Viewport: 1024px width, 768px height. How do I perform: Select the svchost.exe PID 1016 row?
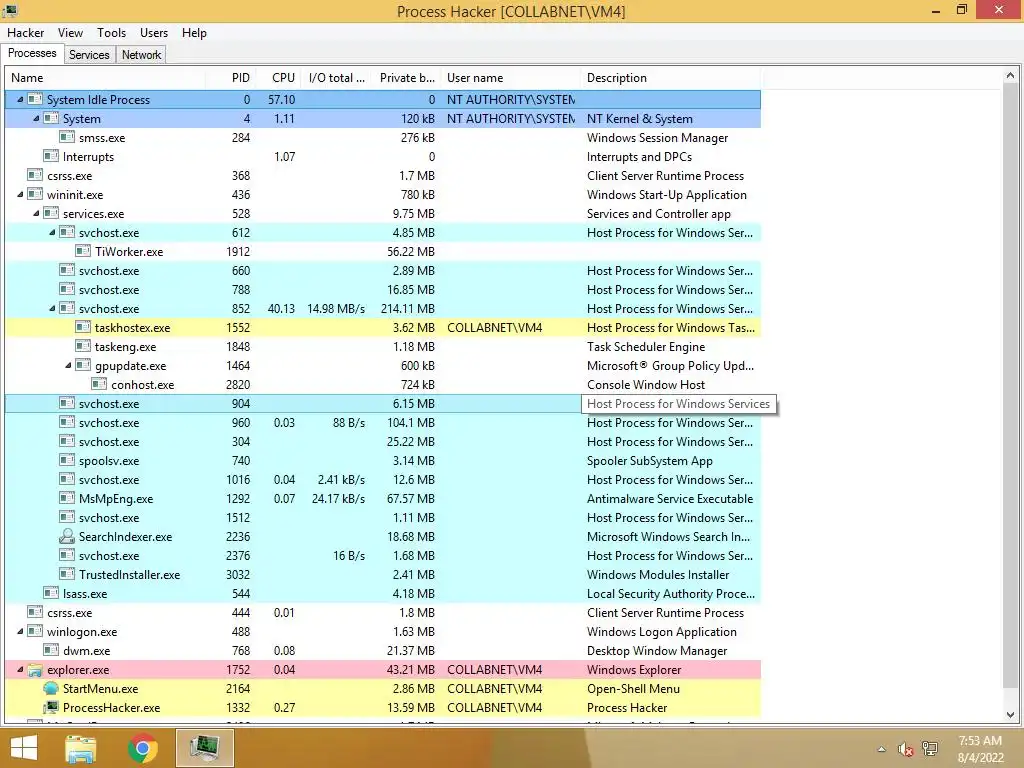(383, 479)
